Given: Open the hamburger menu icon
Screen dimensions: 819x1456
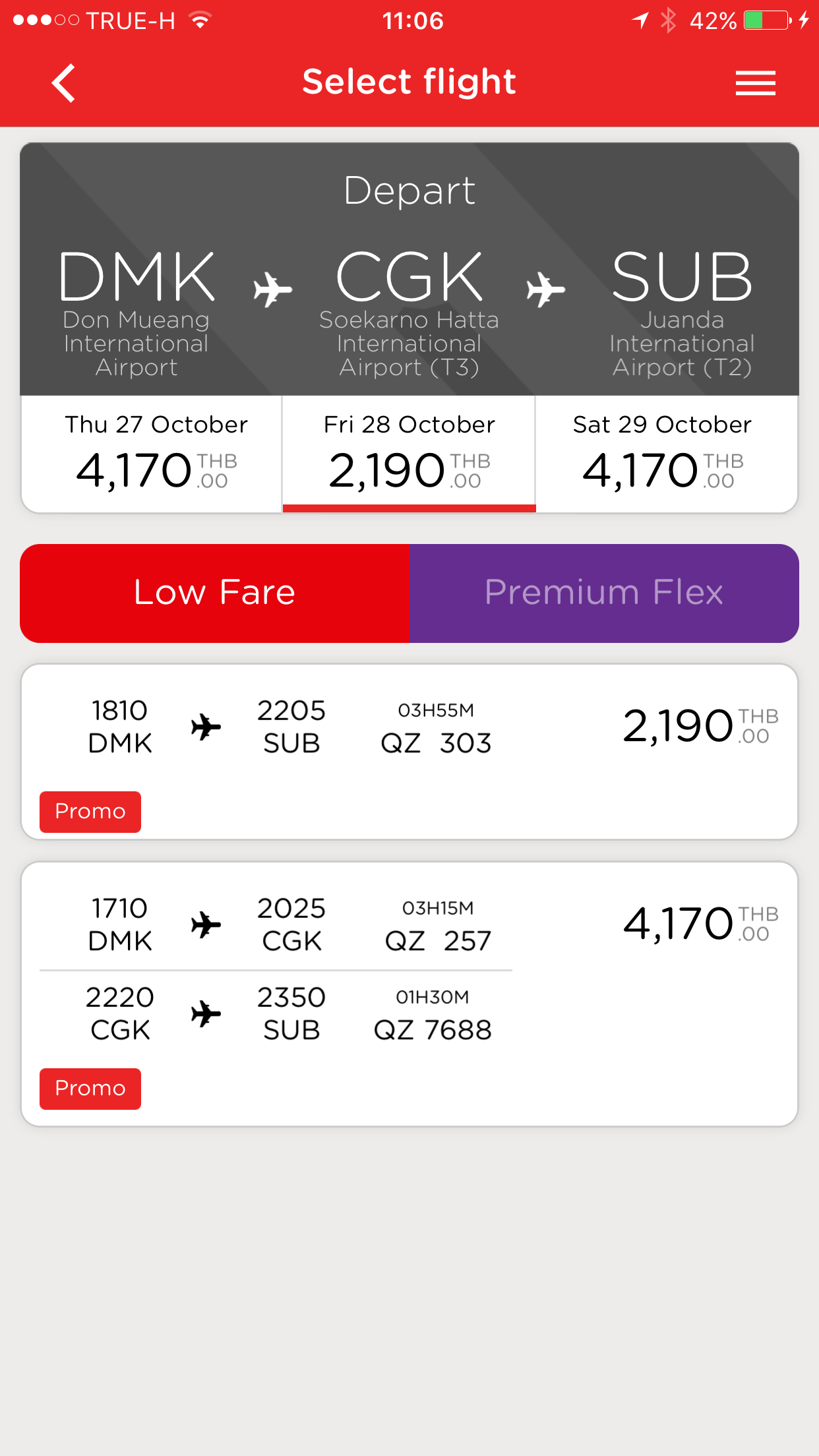Looking at the screenshot, I should pos(755,83).
